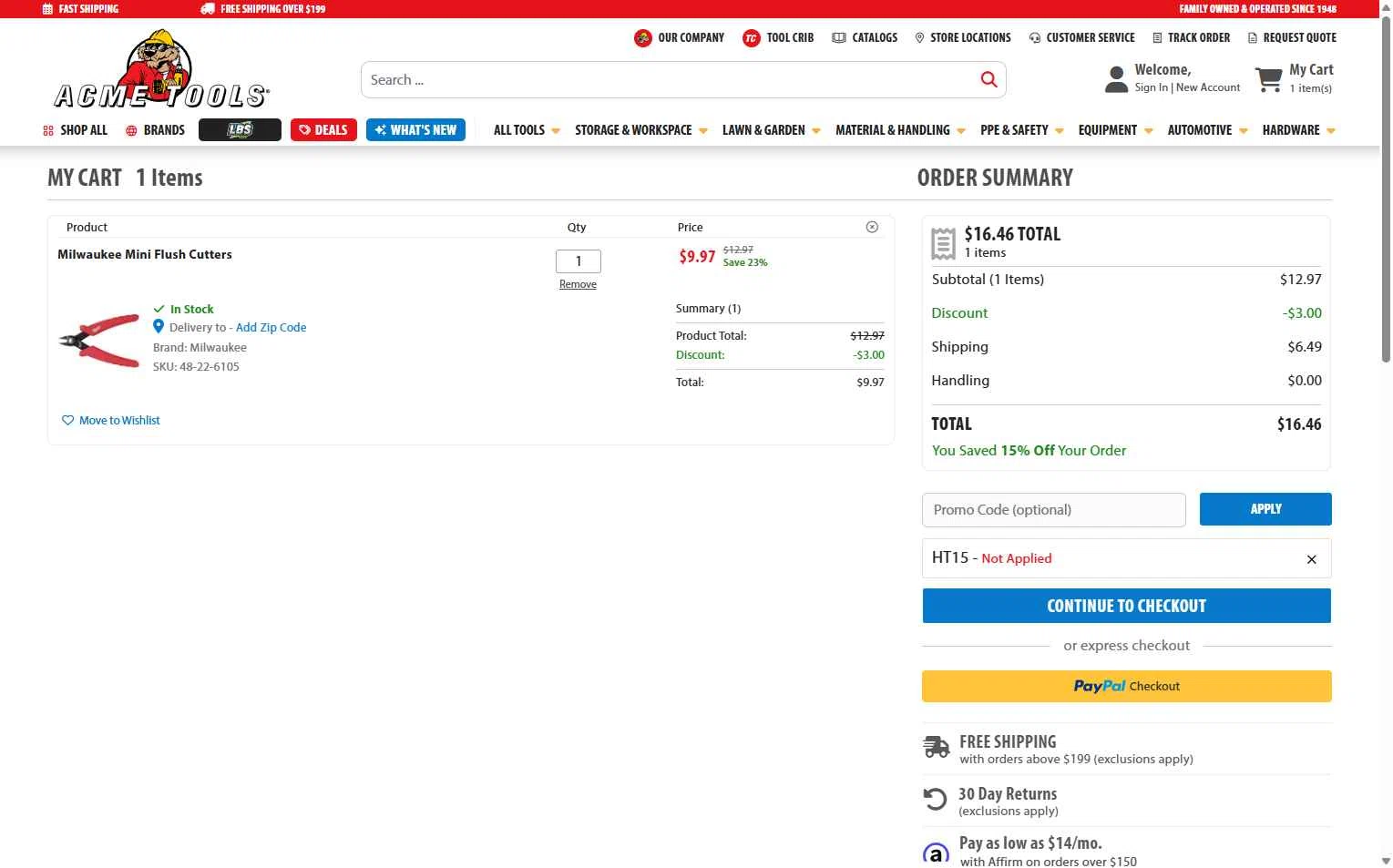The image size is (1393, 868).
Task: Click the quantity input box
Action: [x=579, y=261]
